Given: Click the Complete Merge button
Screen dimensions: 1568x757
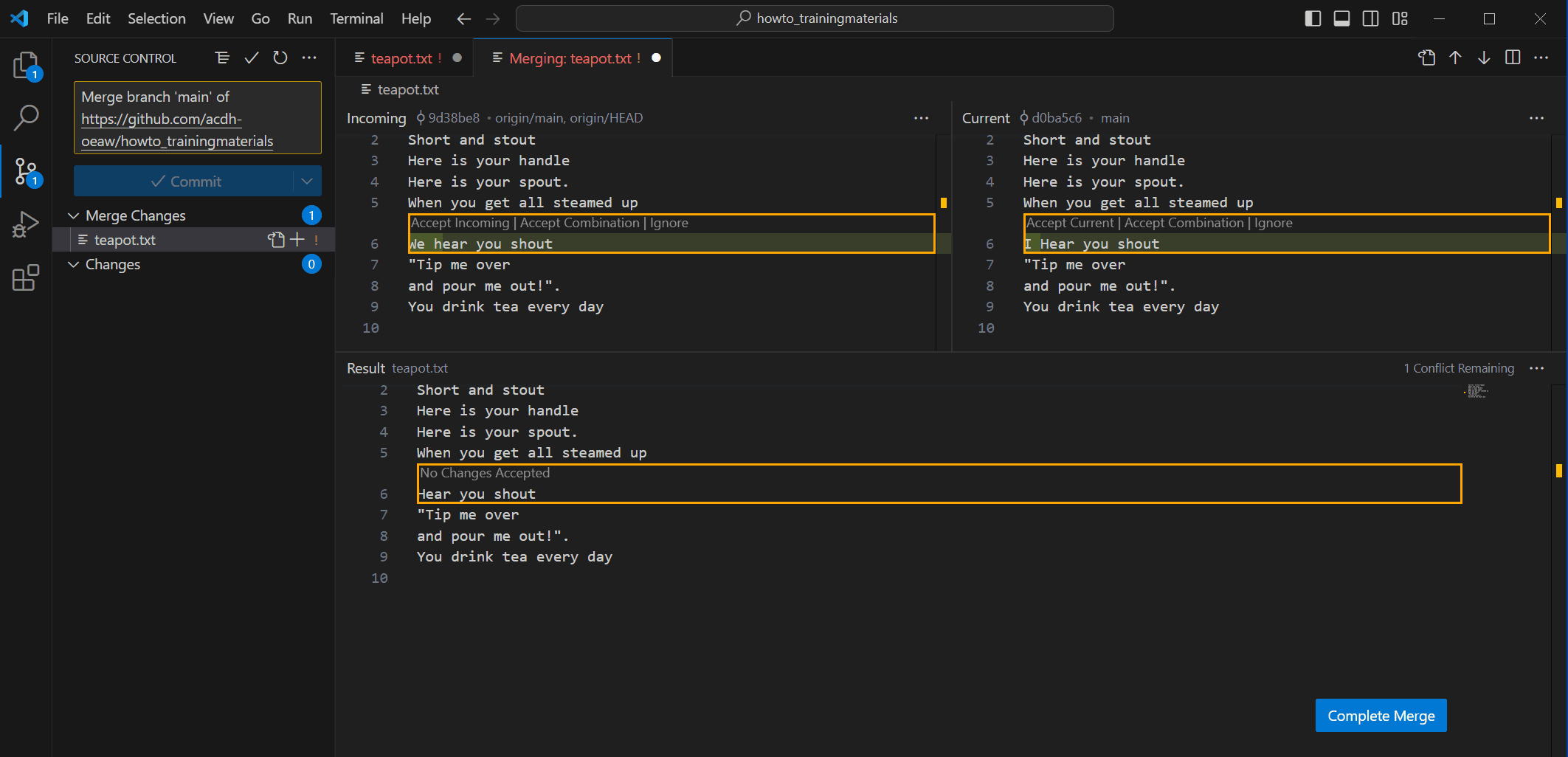Looking at the screenshot, I should (x=1381, y=715).
